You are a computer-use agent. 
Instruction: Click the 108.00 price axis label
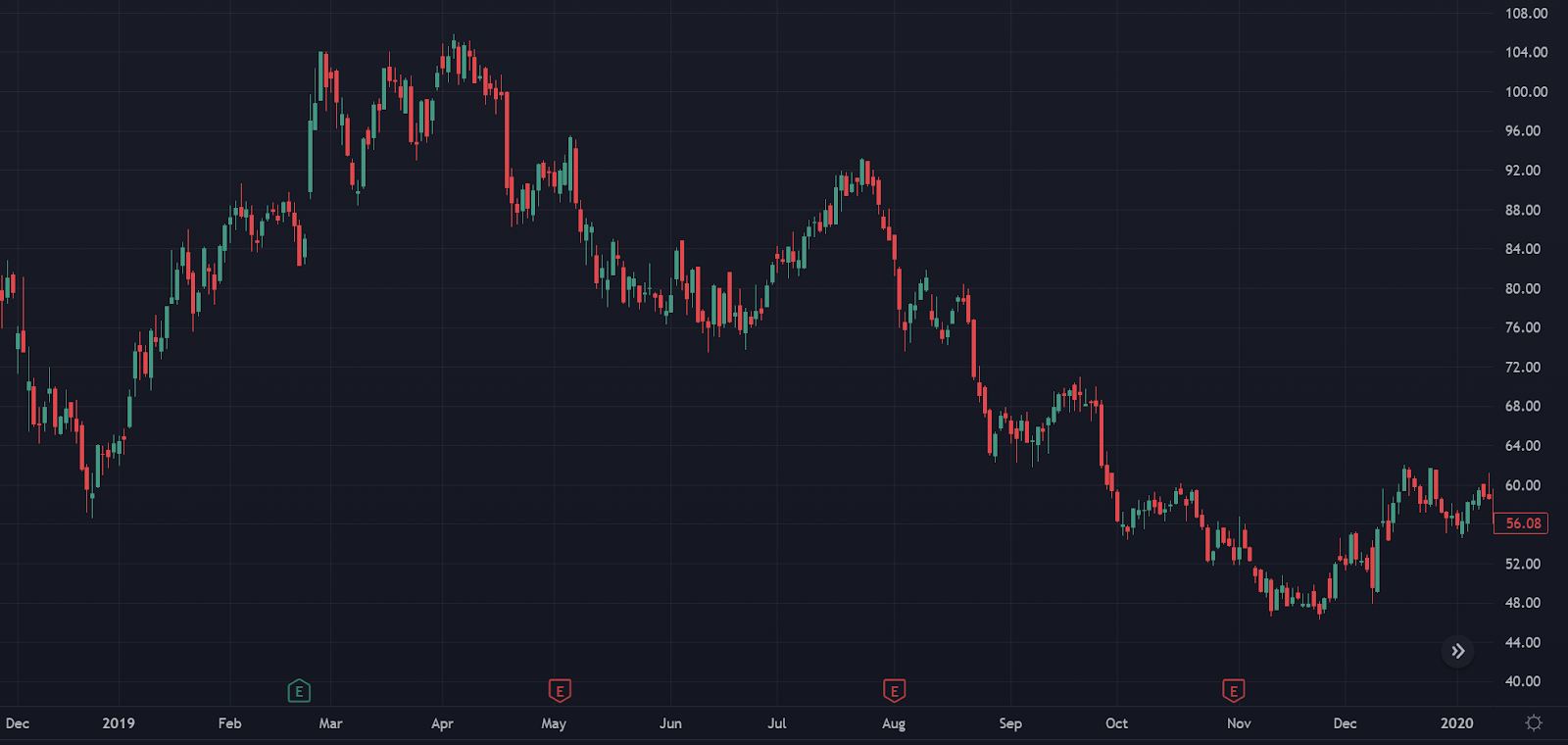1526,14
